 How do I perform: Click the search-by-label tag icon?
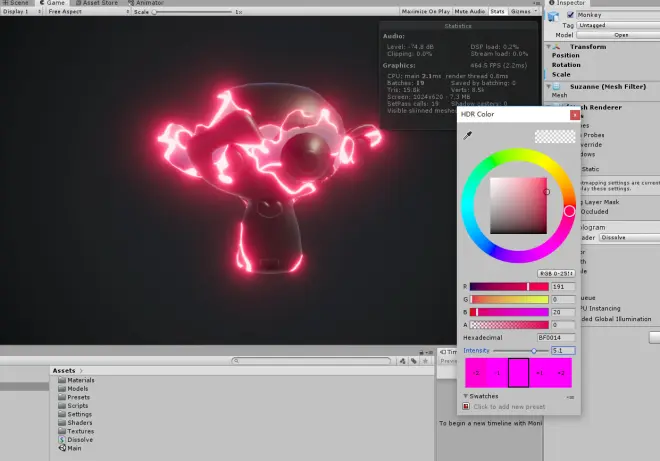414,361
